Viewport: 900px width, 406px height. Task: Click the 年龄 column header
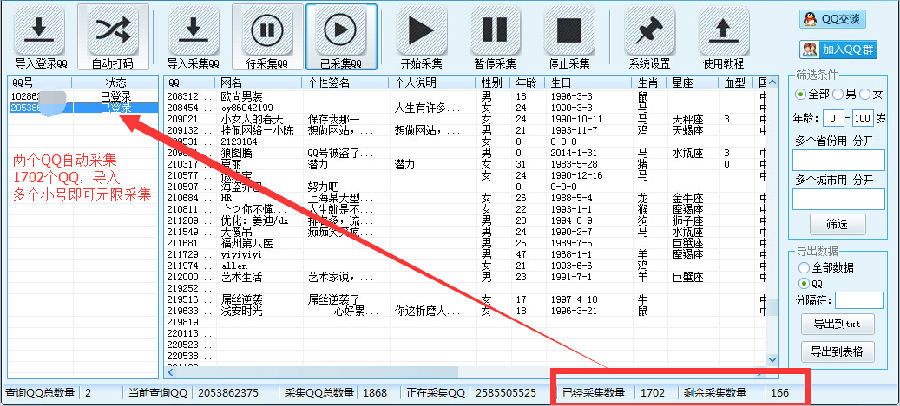pos(526,82)
